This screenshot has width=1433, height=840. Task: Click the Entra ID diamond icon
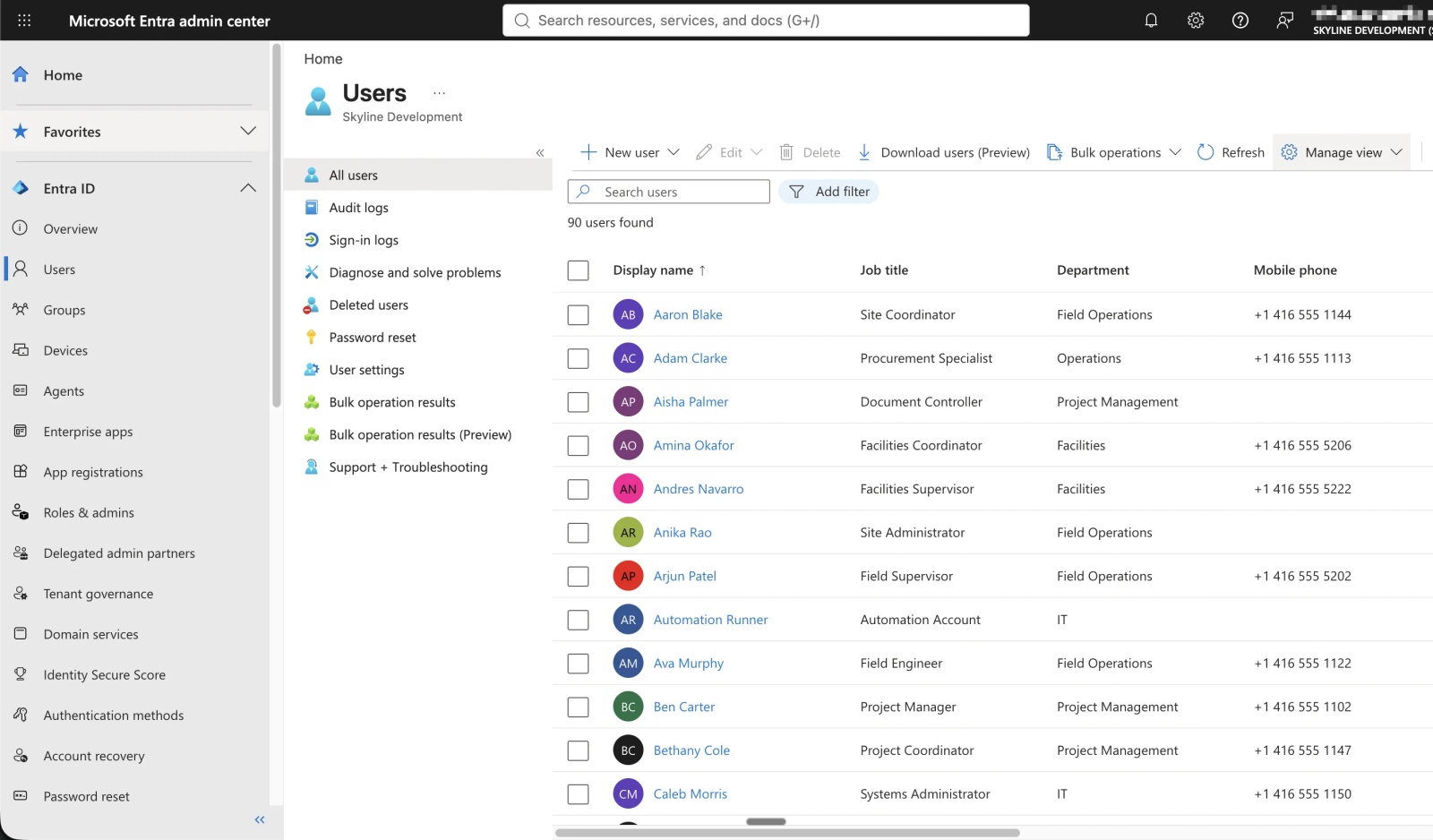coord(21,188)
